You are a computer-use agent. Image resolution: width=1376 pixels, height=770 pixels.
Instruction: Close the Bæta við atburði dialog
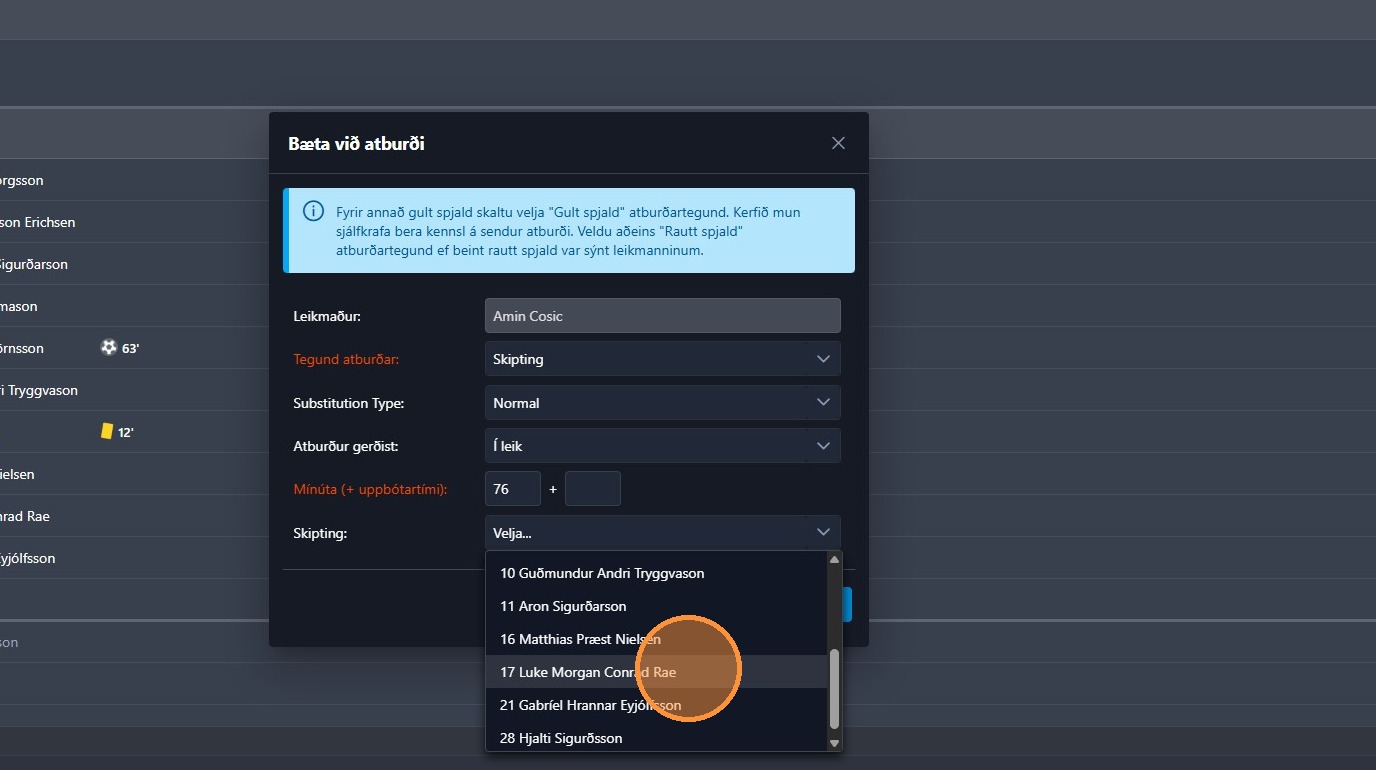pyautogui.click(x=838, y=143)
